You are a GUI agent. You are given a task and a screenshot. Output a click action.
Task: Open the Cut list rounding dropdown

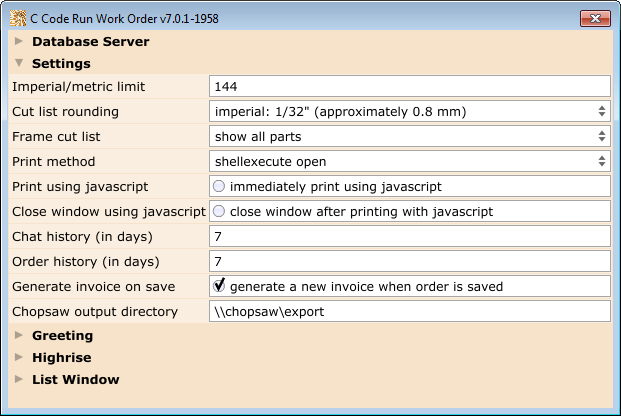pos(410,111)
